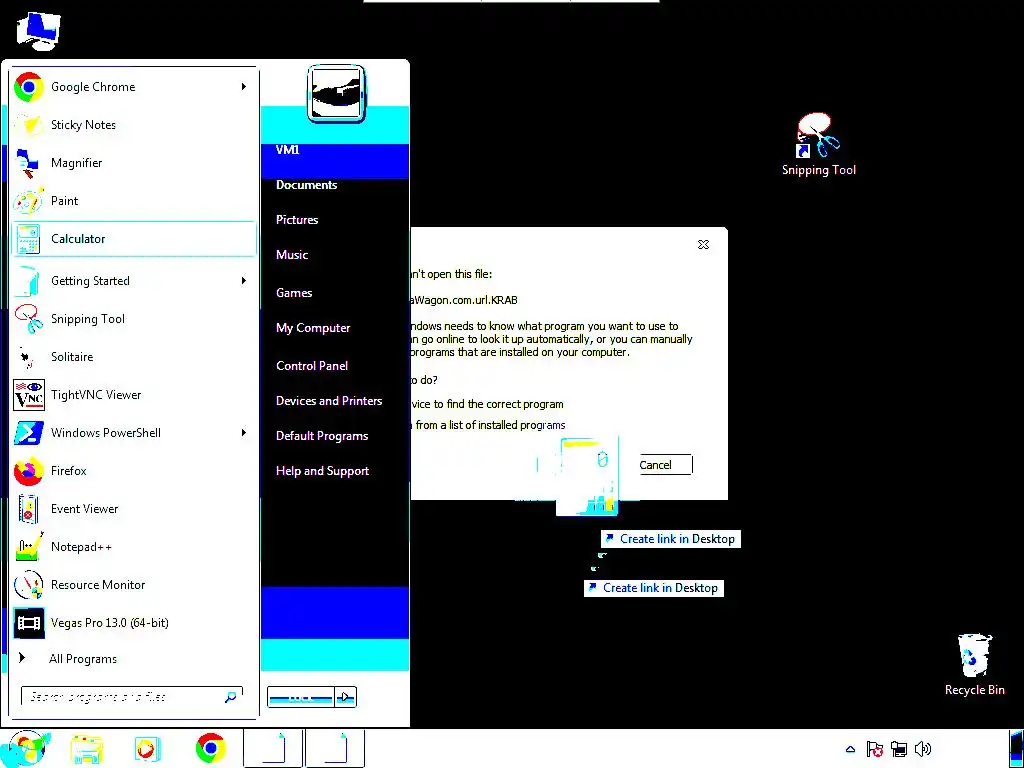
Task: Click the Shut down button
Action: pyautogui.click(x=301, y=697)
